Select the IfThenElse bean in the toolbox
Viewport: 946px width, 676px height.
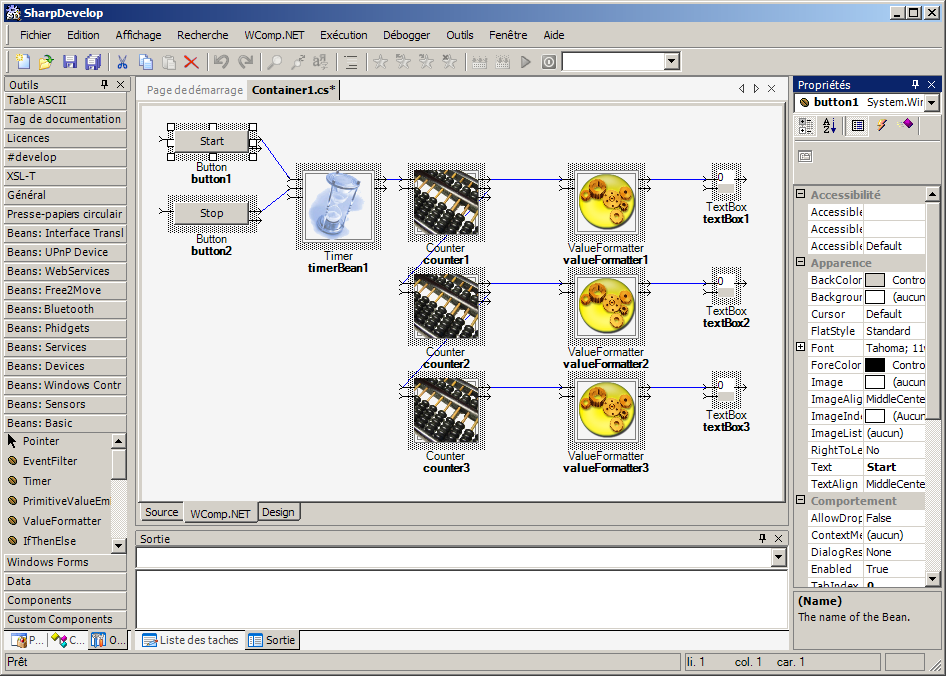click(x=49, y=541)
